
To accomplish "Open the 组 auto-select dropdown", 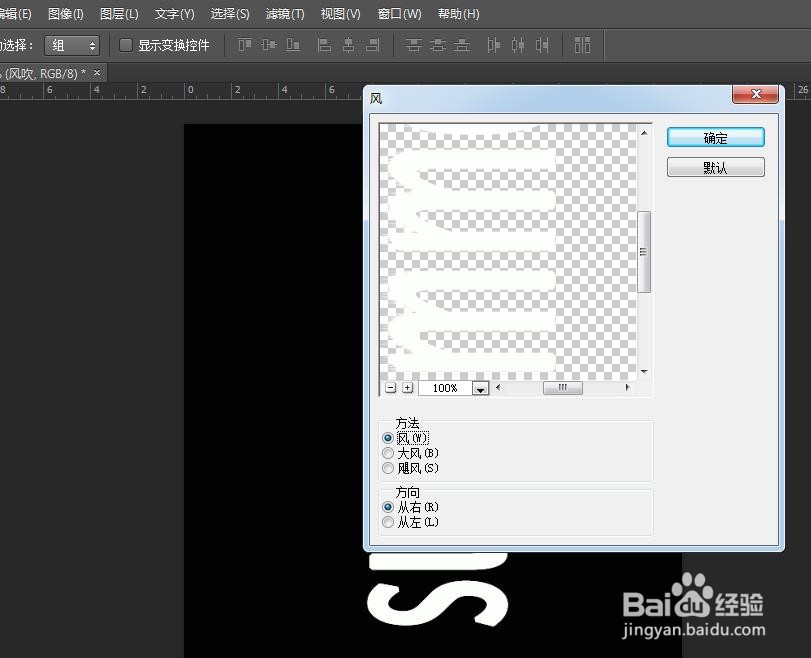I will pos(72,46).
